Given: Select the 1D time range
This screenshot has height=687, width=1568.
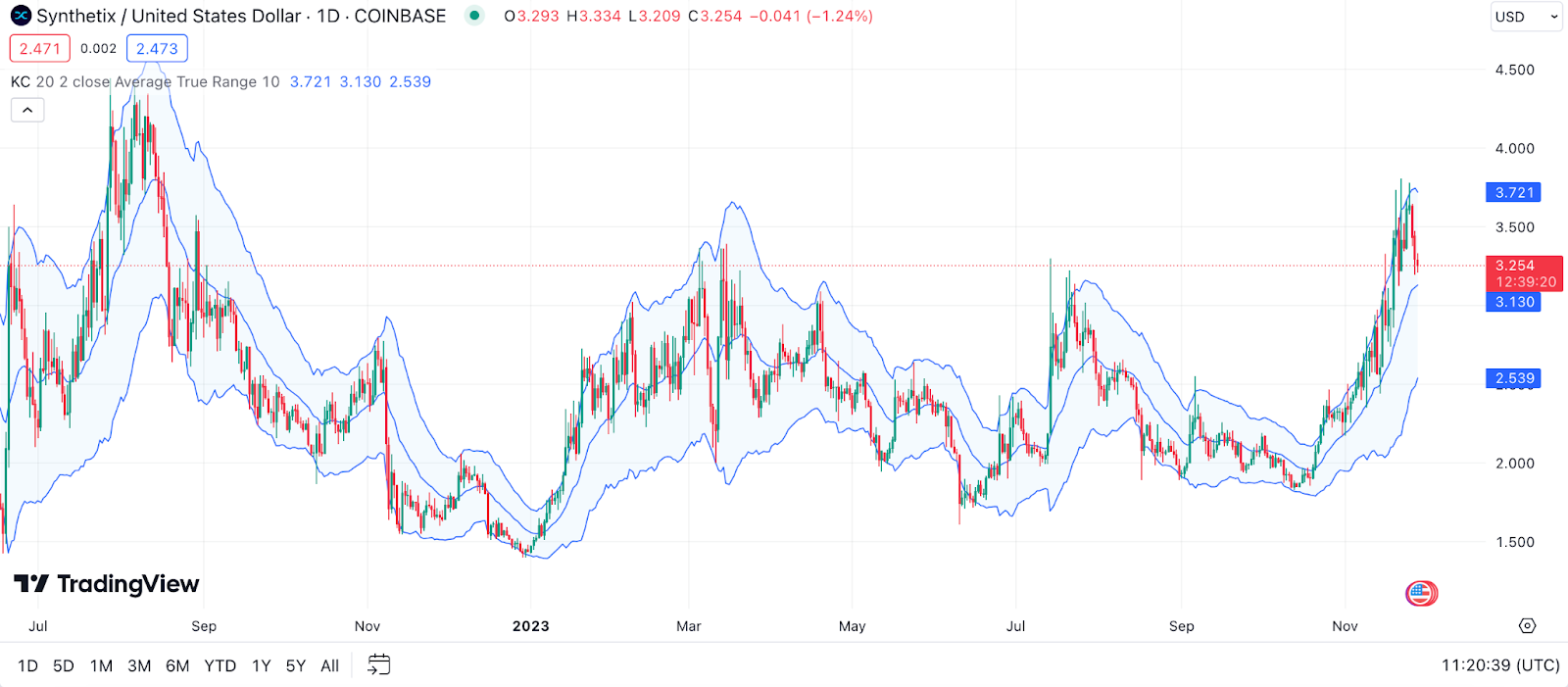Looking at the screenshot, I should 27,666.
